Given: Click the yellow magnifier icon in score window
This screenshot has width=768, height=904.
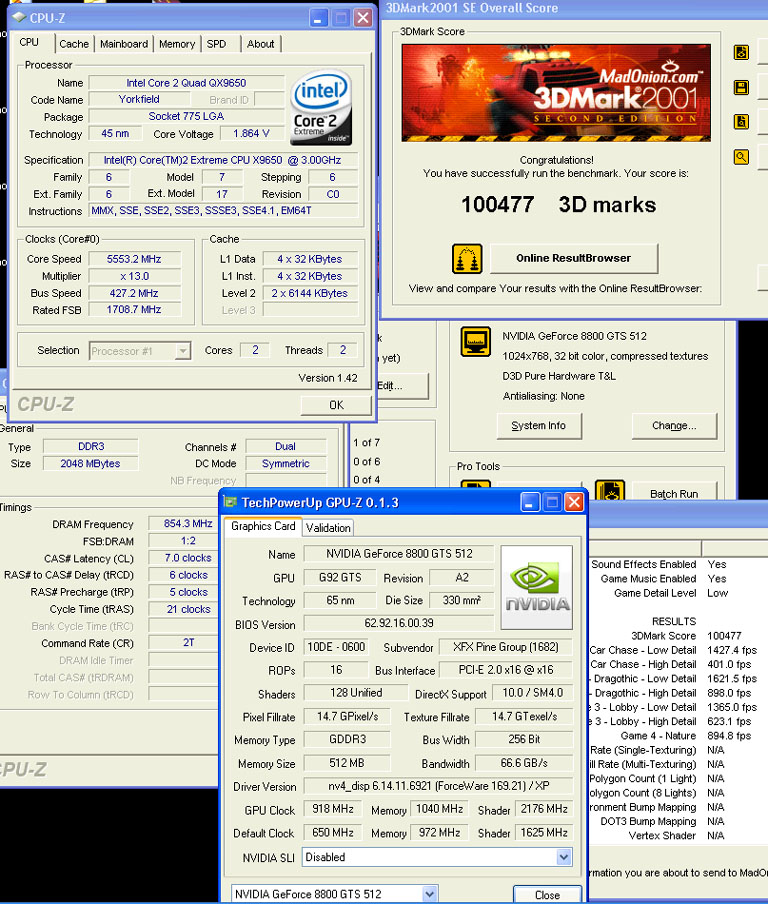Looking at the screenshot, I should [741, 156].
